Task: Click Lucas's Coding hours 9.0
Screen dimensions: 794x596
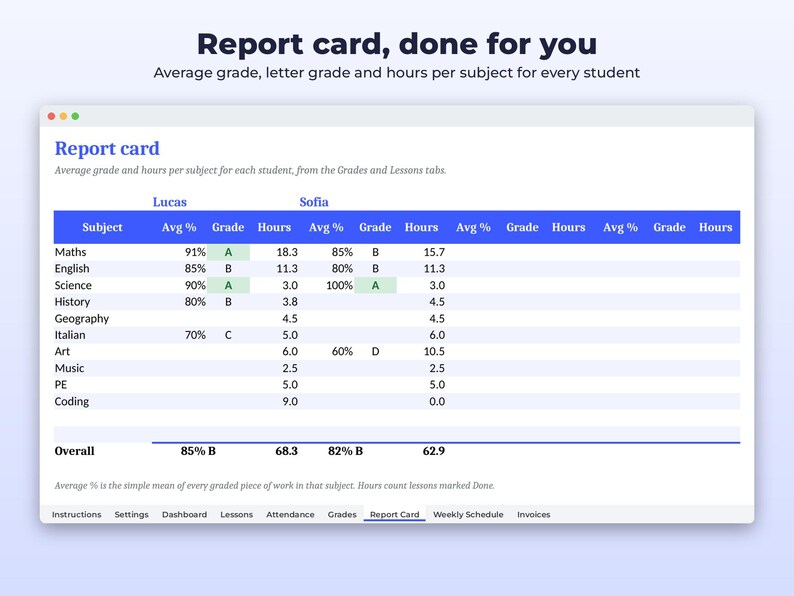Action: pos(290,402)
